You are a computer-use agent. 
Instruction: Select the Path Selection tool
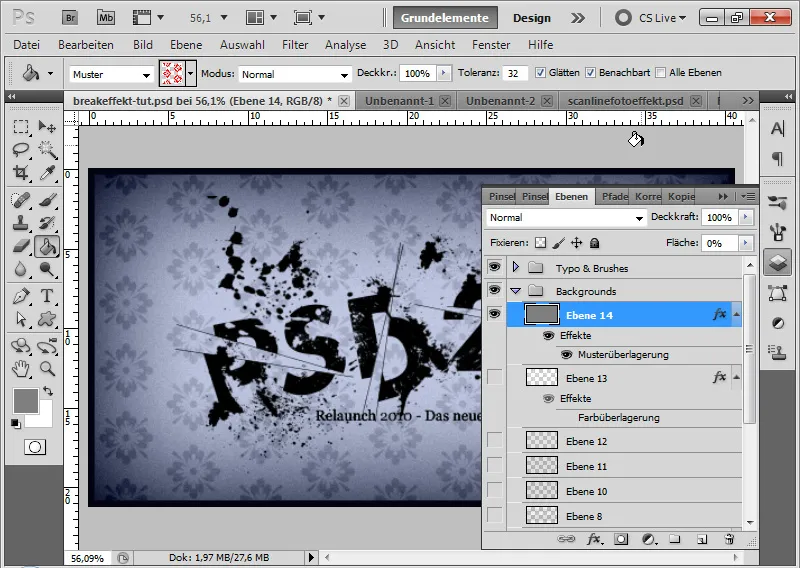pos(21,319)
